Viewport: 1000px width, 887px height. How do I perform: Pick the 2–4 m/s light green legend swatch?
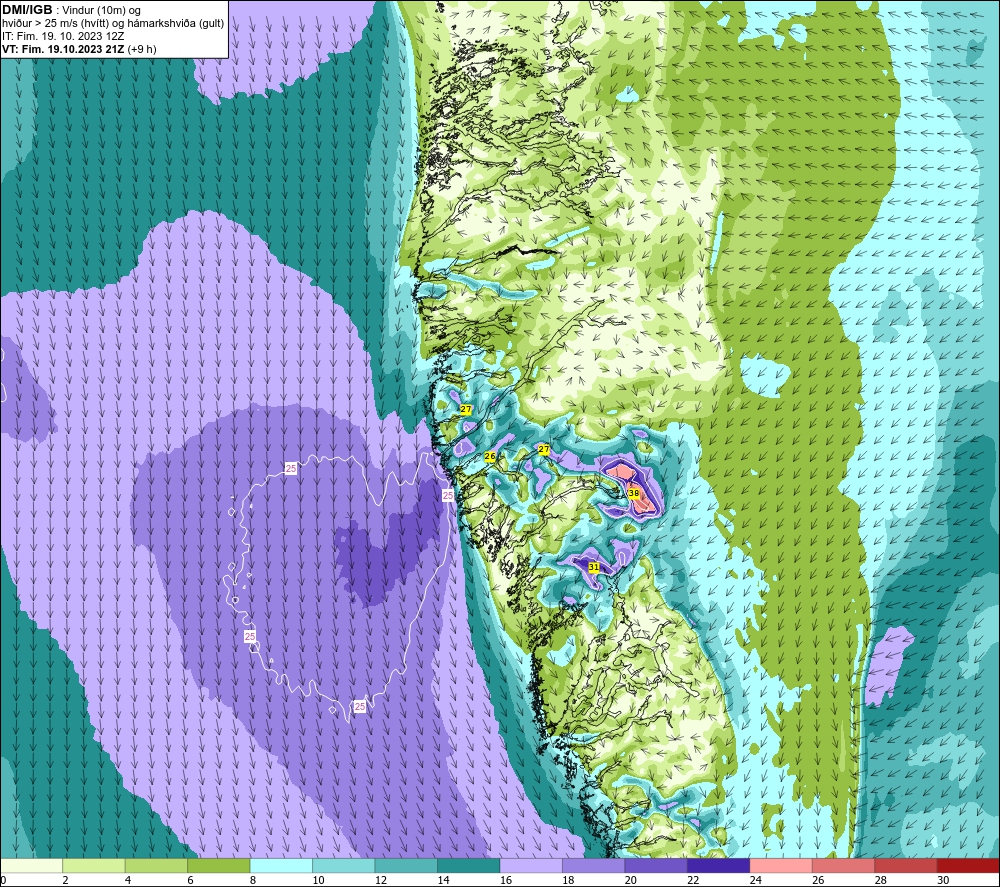[94, 865]
